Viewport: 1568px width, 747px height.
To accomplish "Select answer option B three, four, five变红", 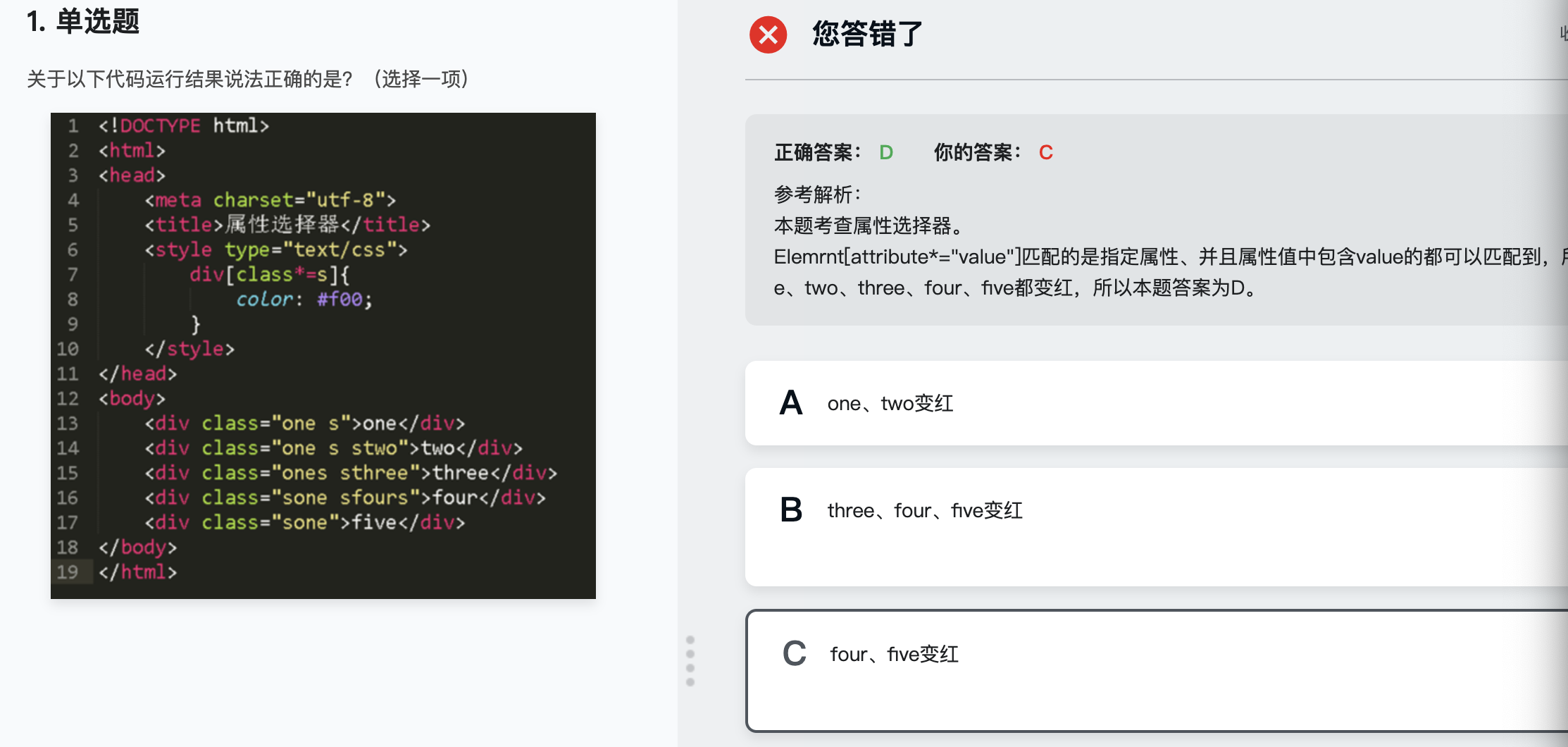I will point(1157,527).
